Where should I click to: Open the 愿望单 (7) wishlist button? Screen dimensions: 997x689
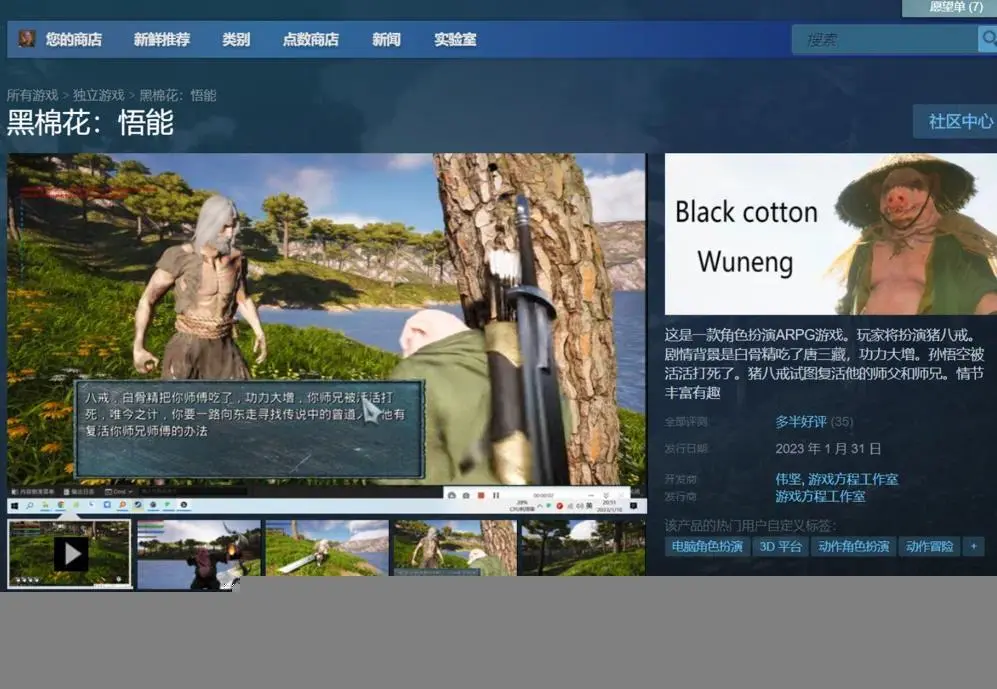click(x=952, y=8)
